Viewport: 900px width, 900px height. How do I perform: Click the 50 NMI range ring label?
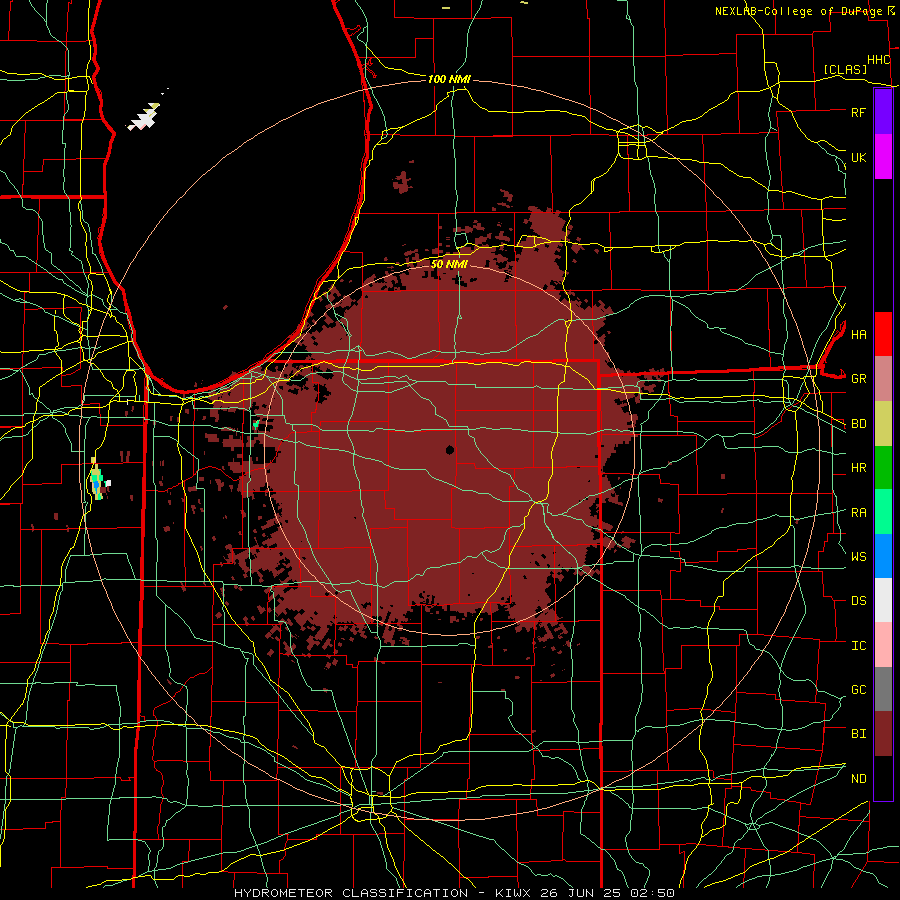(449, 264)
